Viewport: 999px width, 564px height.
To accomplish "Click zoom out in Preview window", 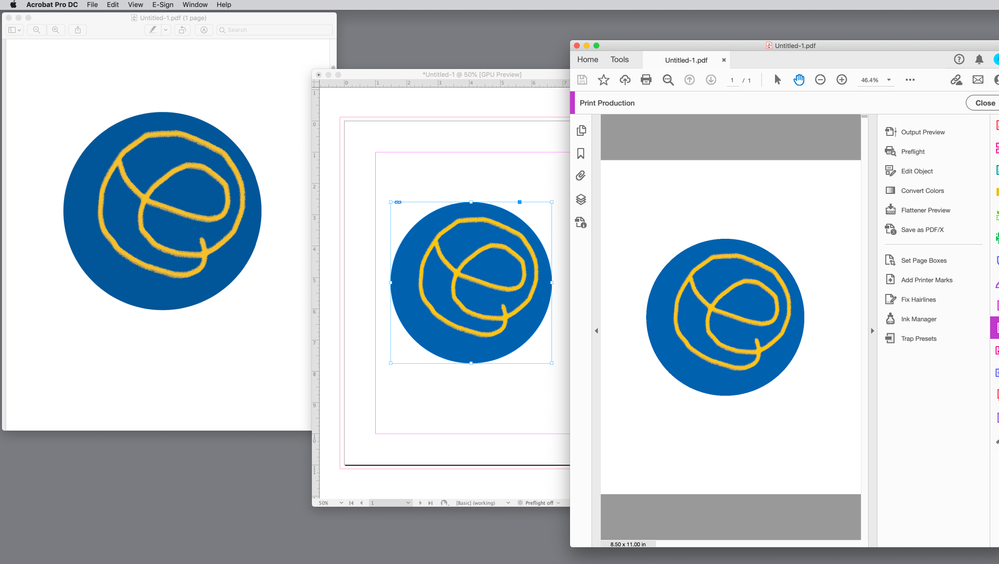I will pos(36,30).
